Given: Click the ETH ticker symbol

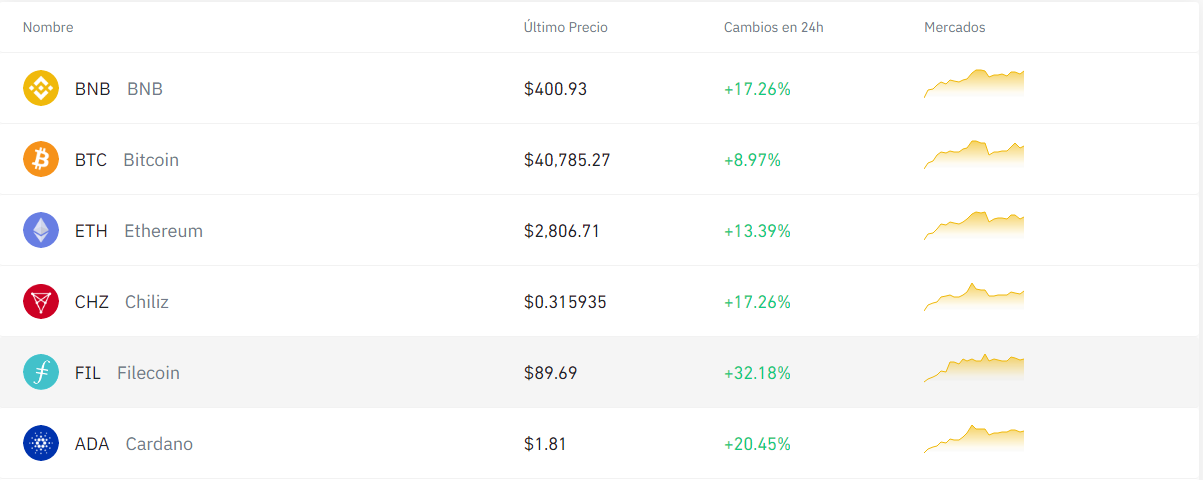Looking at the screenshot, I should coord(91,231).
